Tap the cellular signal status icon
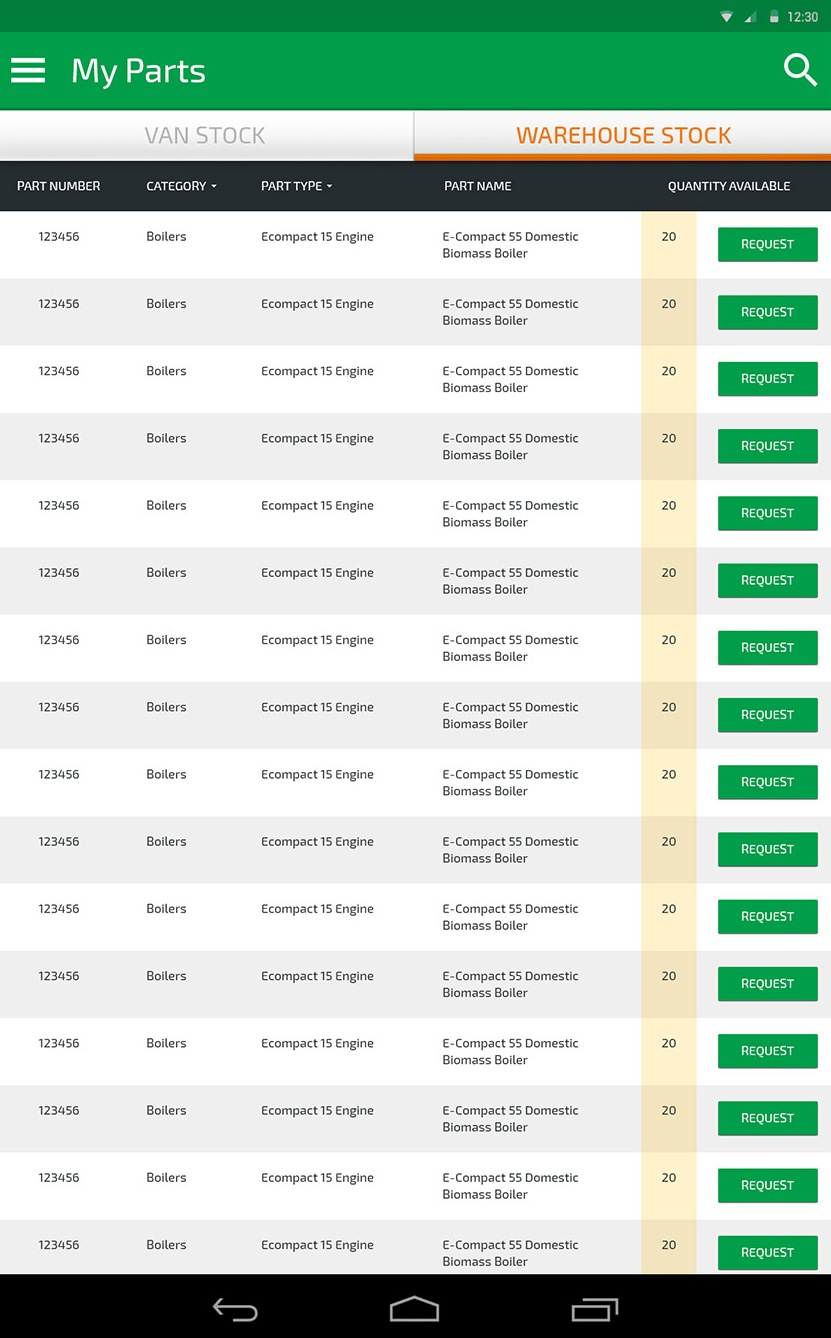Viewport: 831px width, 1338px height. (751, 17)
